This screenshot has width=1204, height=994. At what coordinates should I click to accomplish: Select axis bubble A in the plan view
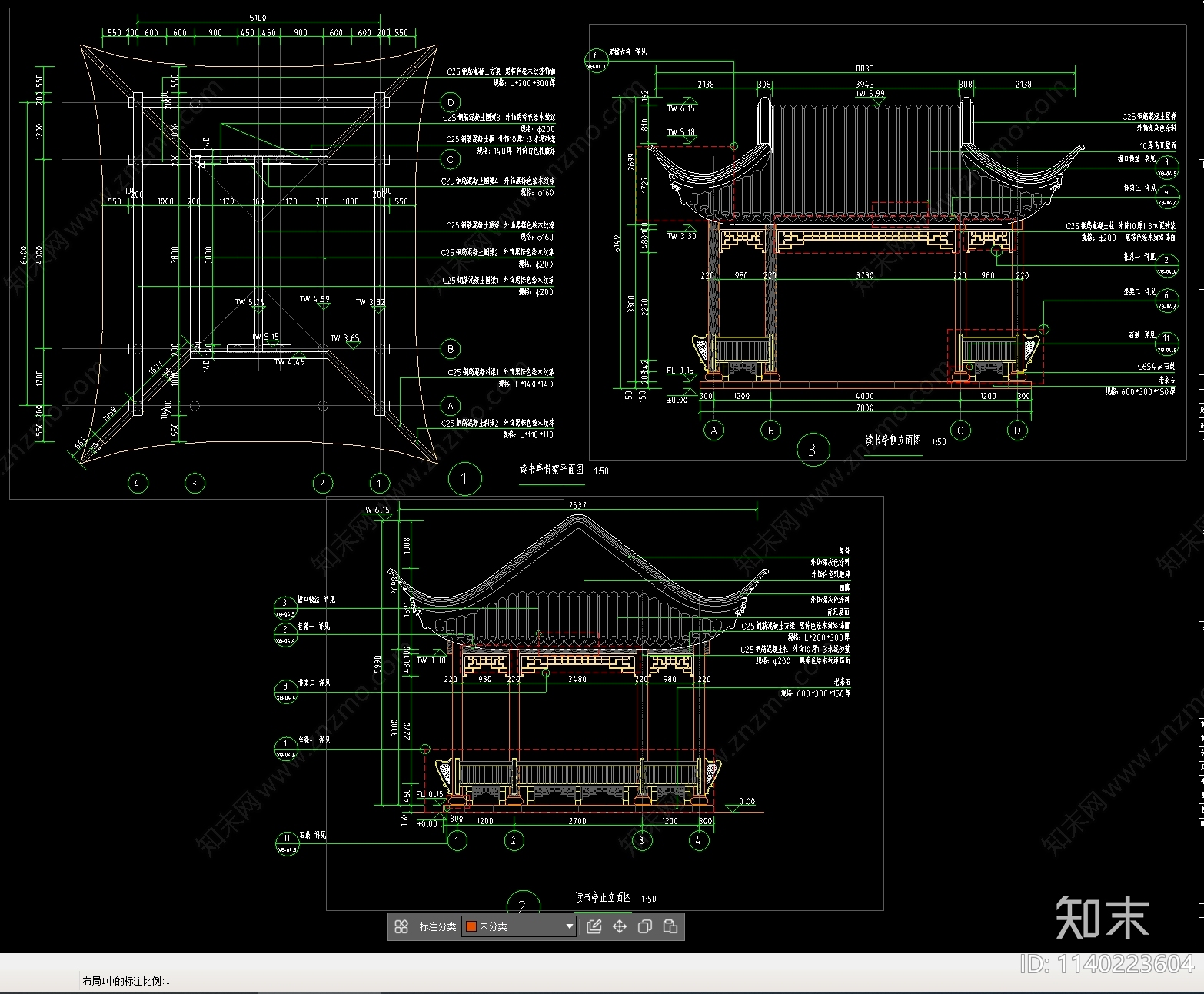click(x=451, y=405)
